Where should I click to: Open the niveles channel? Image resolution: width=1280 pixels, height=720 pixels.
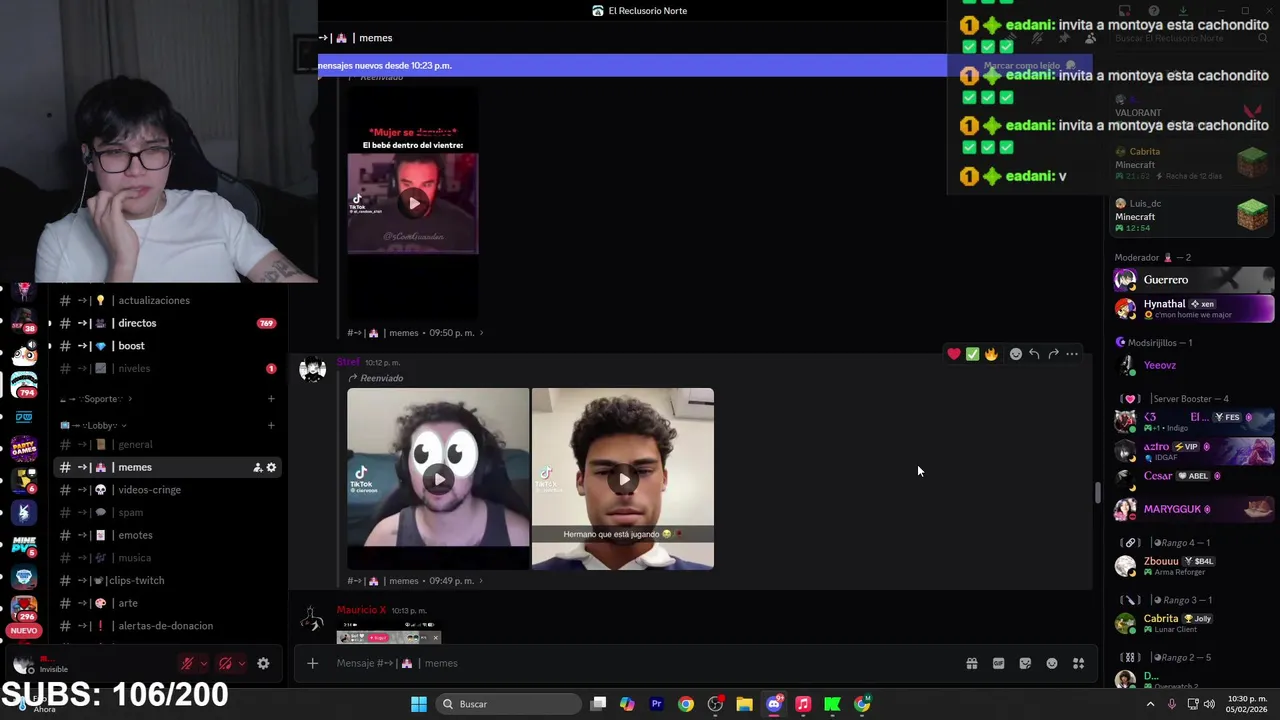[167, 368]
